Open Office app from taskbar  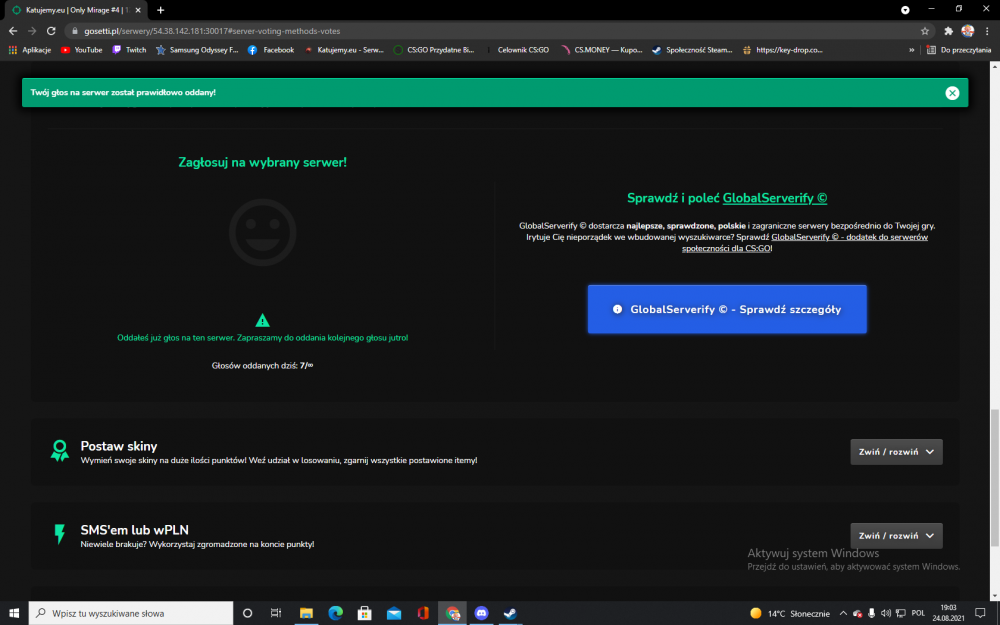(423, 614)
